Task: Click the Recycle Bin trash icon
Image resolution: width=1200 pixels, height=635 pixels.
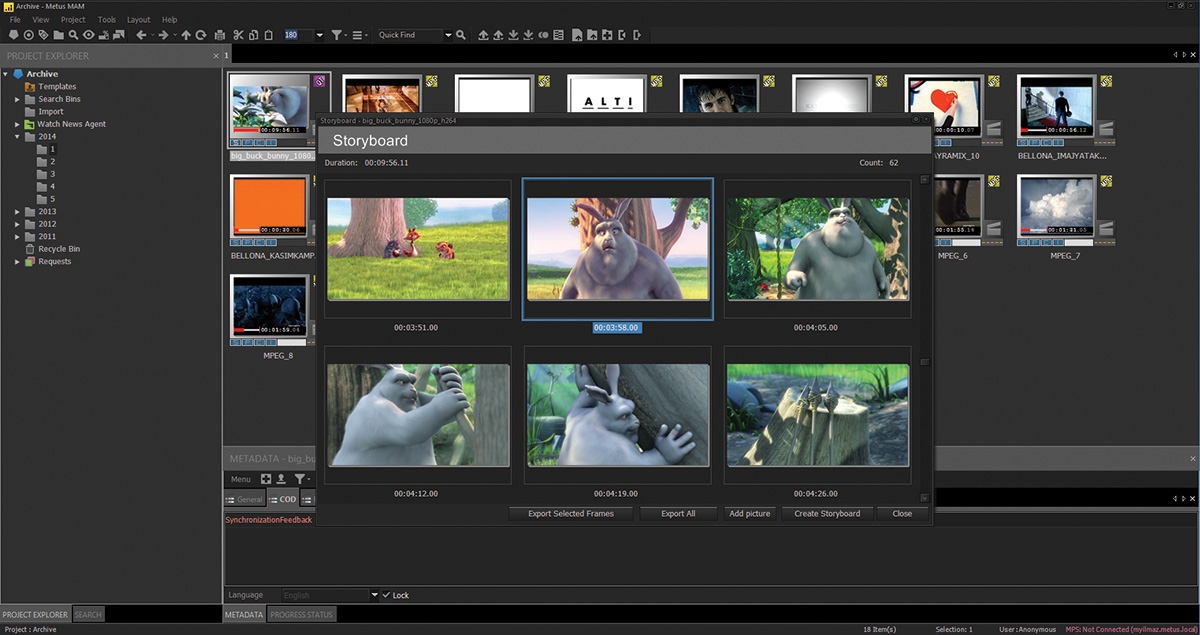Action: 30,249
